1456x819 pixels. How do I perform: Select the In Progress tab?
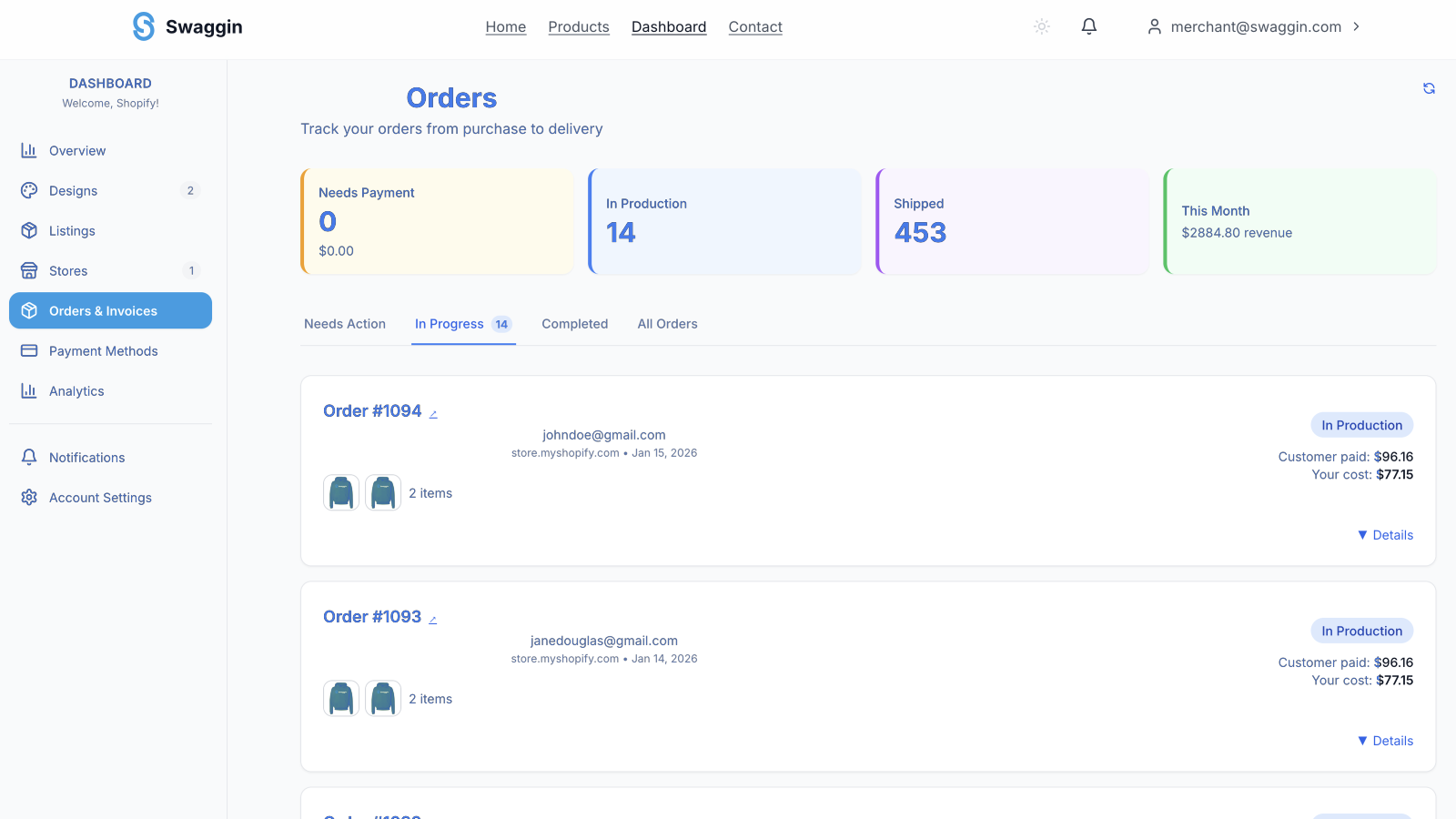(463, 324)
